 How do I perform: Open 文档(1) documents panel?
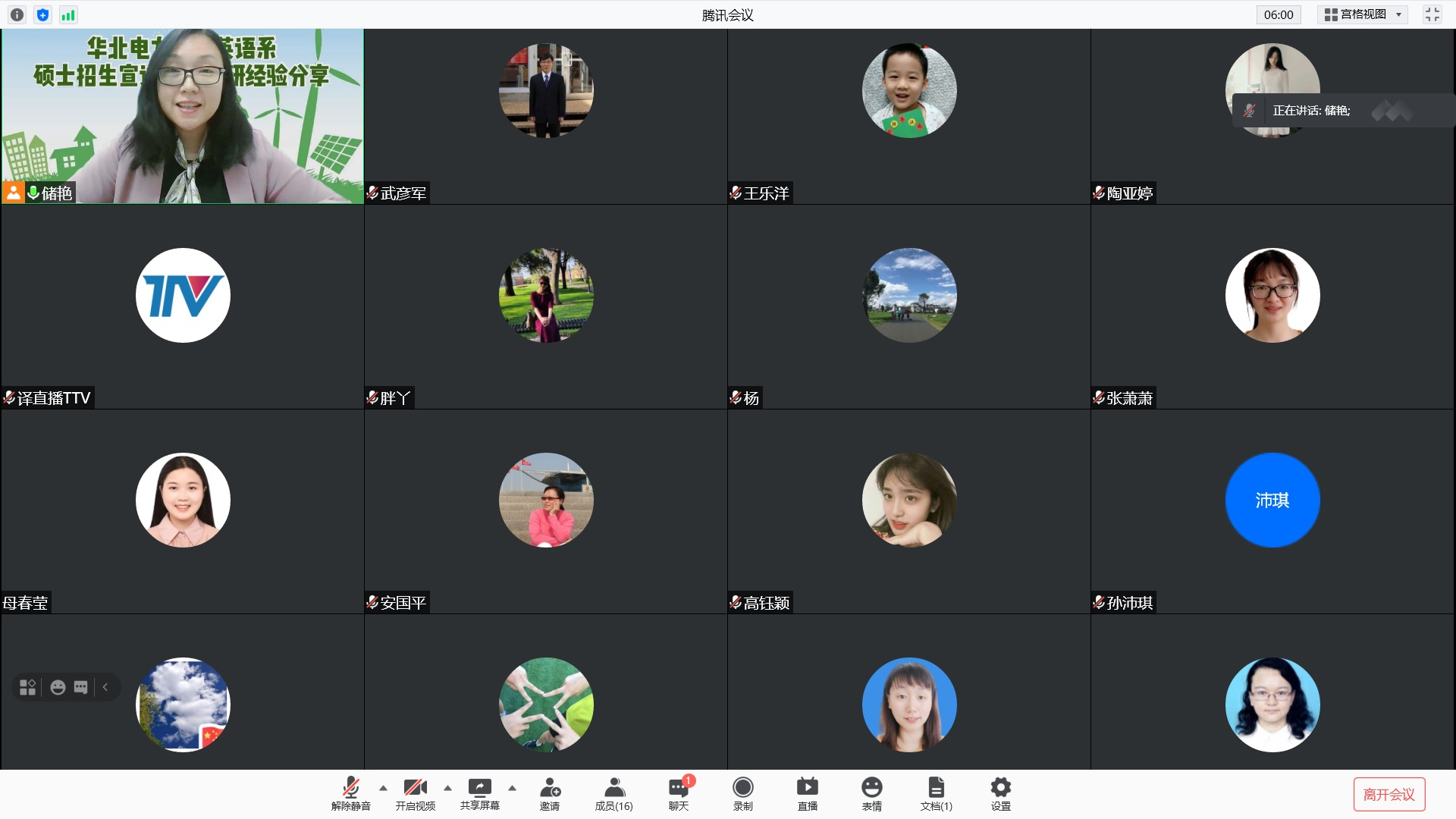937,794
